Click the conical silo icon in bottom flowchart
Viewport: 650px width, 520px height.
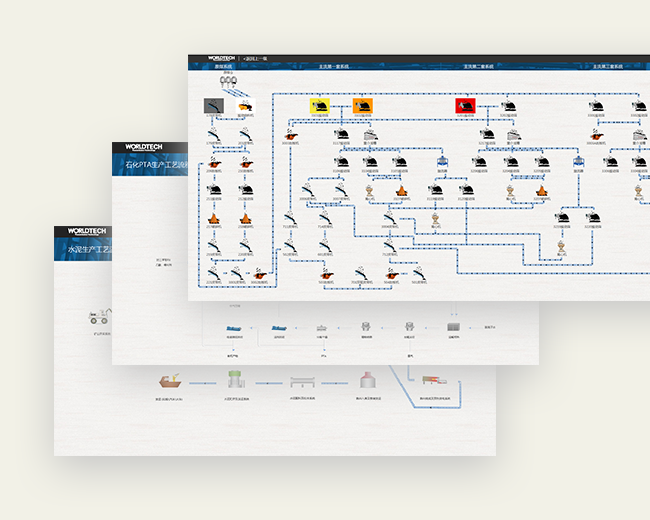click(x=367, y=380)
